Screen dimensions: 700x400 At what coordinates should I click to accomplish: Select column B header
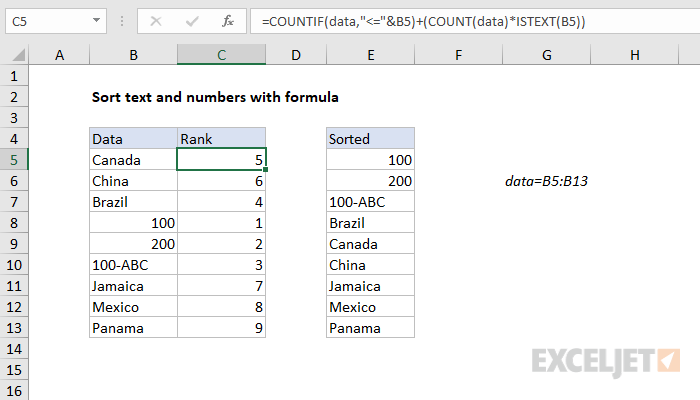coord(133,55)
